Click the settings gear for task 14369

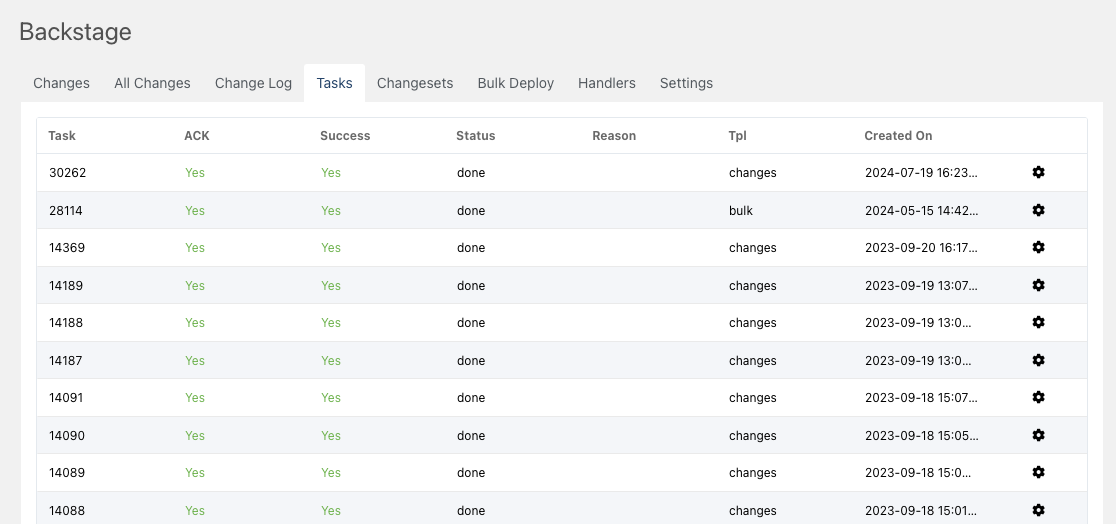(1038, 247)
